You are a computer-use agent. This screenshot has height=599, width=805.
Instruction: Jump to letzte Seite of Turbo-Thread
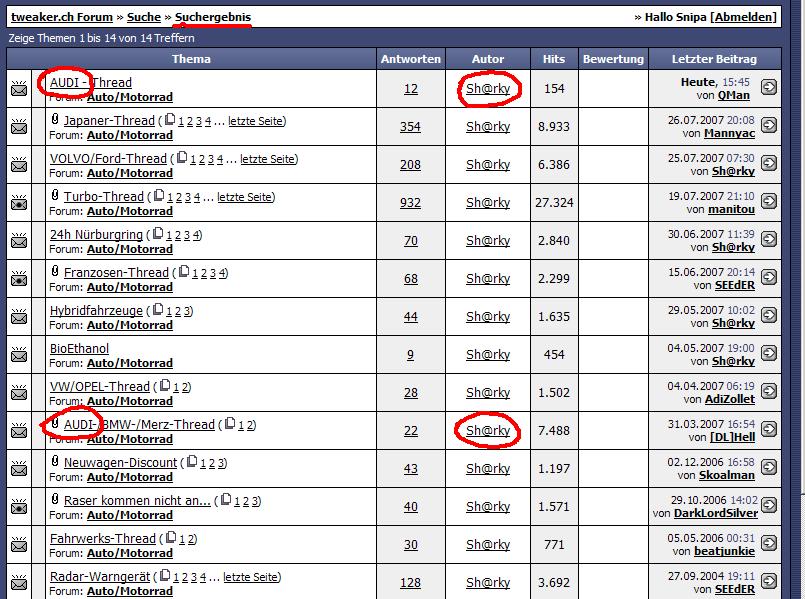pos(245,197)
